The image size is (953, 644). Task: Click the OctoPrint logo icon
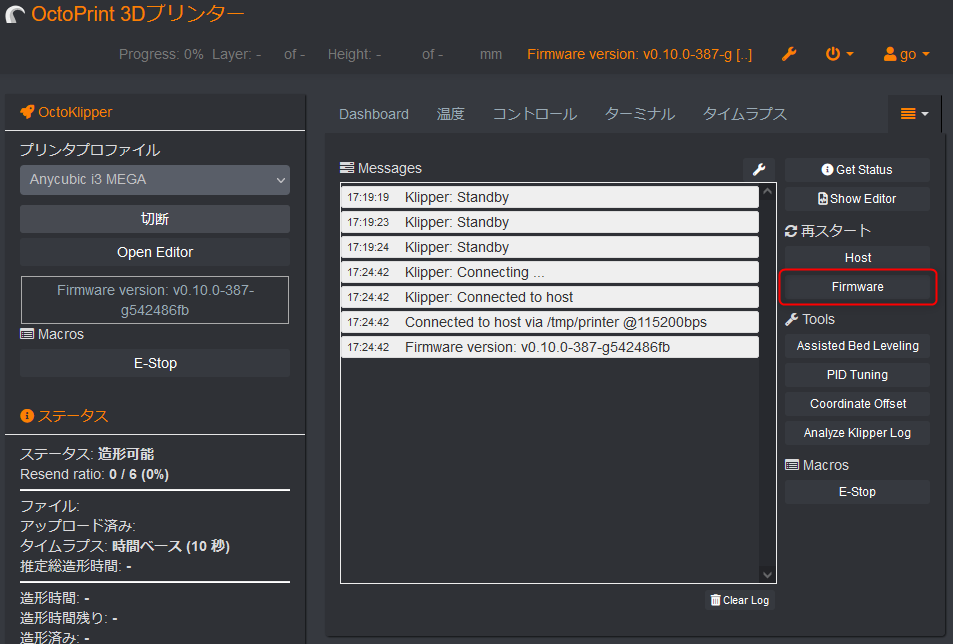point(15,14)
